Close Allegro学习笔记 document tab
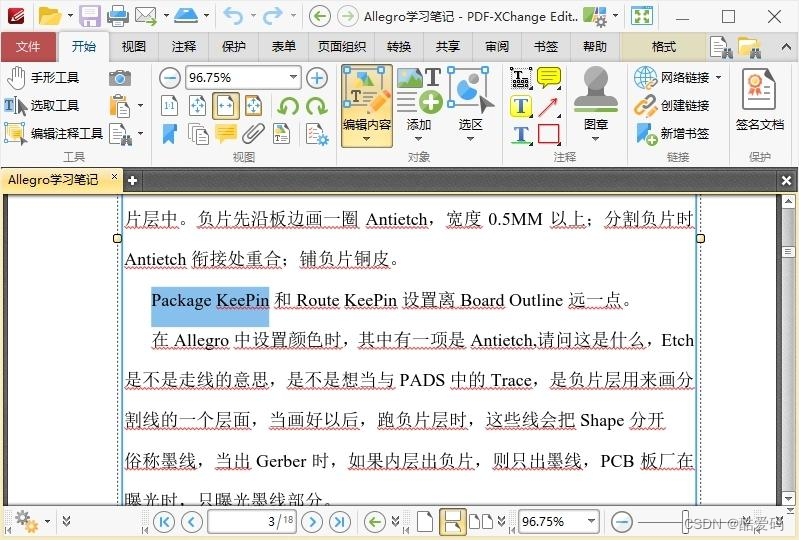This screenshot has width=799, height=540. [x=114, y=177]
